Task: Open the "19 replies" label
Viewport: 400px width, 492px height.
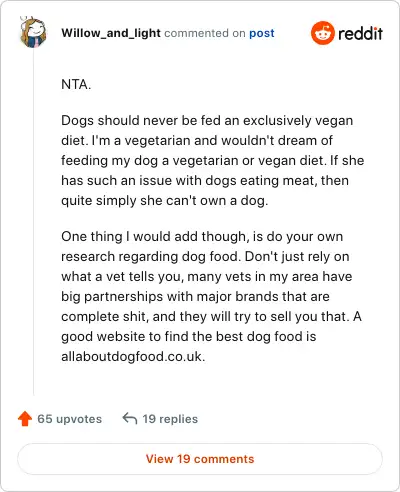Action: 170,419
